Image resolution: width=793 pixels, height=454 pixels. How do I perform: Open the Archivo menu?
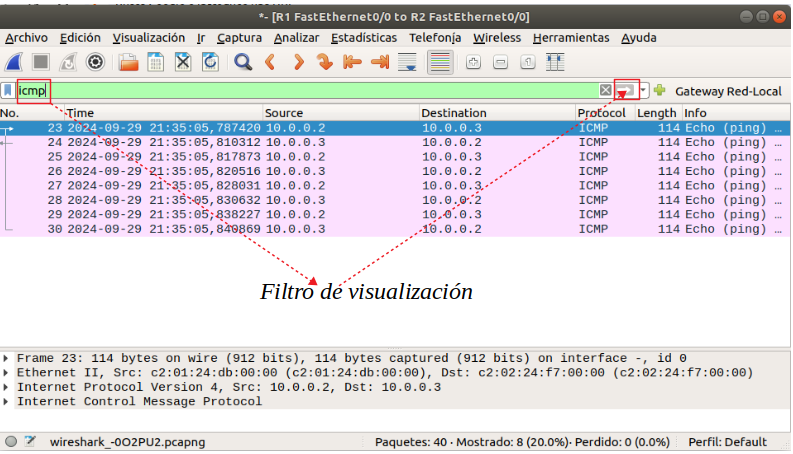(26, 38)
